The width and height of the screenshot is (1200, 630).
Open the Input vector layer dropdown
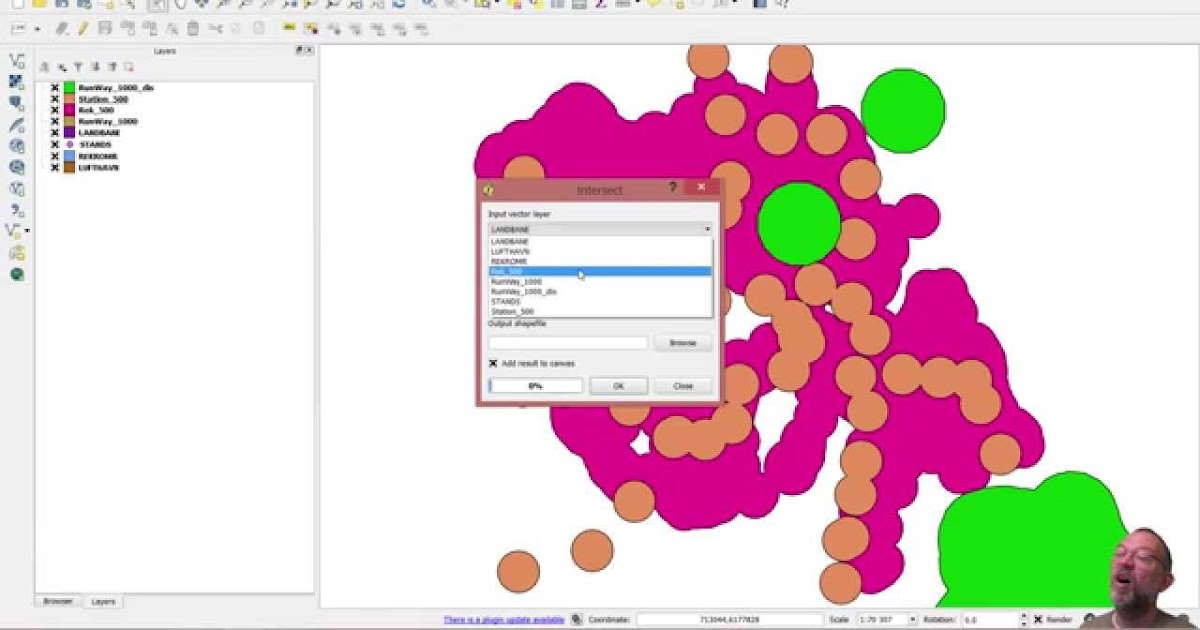[706, 227]
